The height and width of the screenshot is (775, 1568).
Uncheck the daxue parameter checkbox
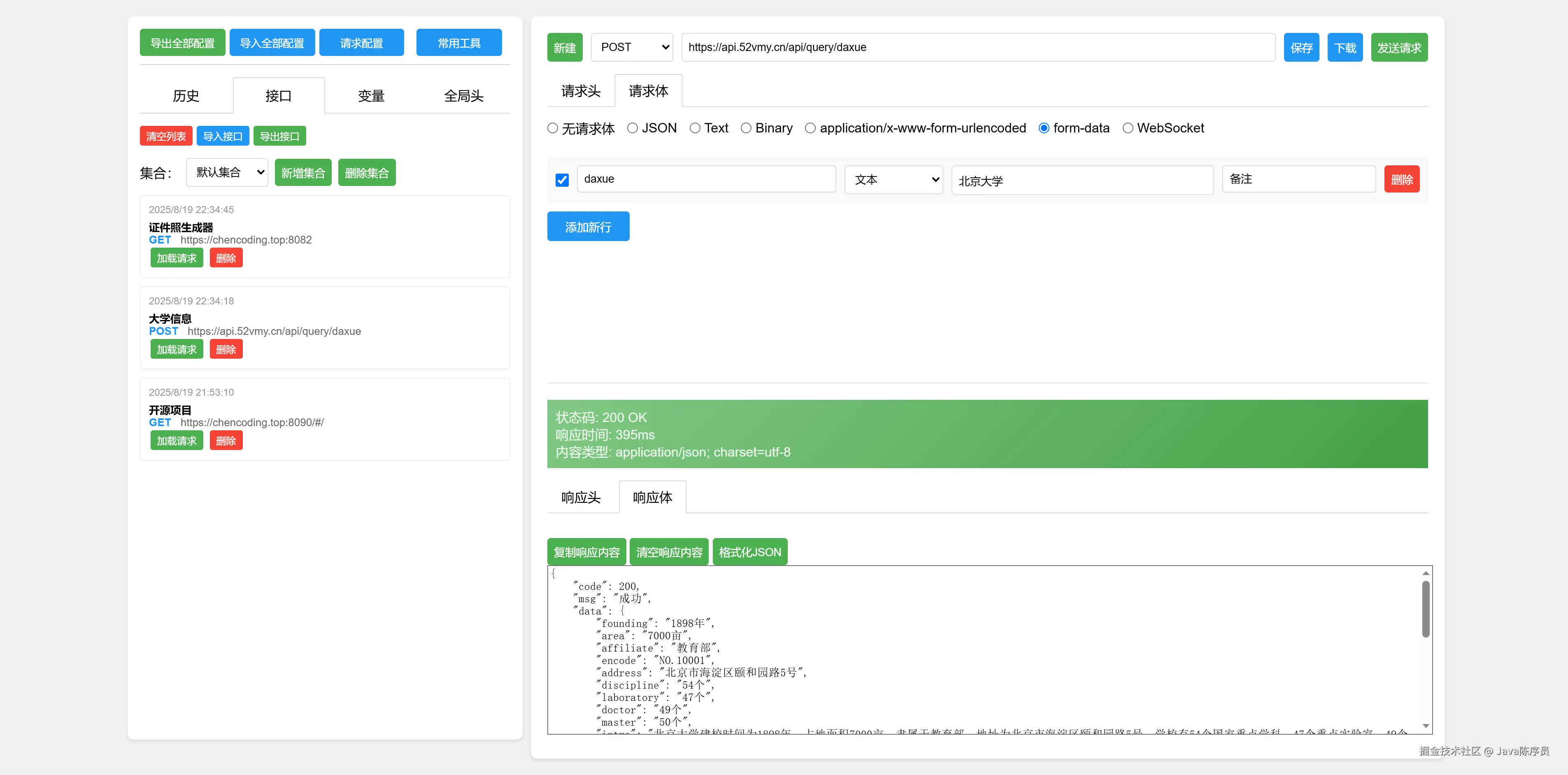point(562,179)
